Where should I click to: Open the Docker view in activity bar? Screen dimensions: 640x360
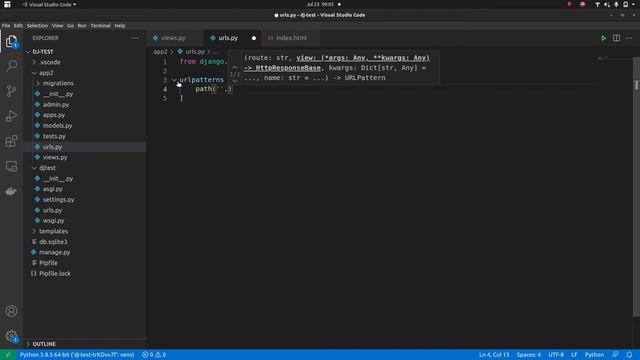coord(11,191)
